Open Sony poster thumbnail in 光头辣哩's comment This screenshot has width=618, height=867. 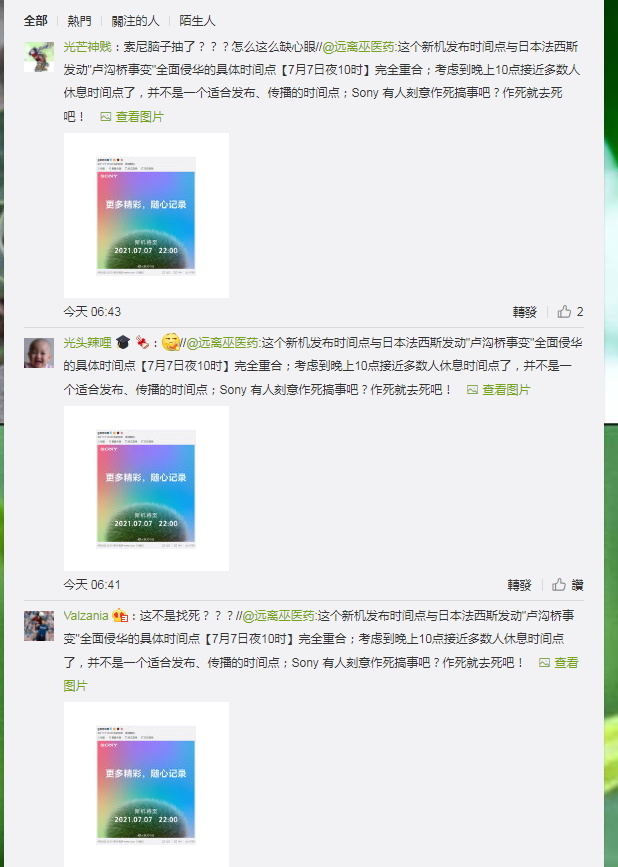(x=146, y=489)
